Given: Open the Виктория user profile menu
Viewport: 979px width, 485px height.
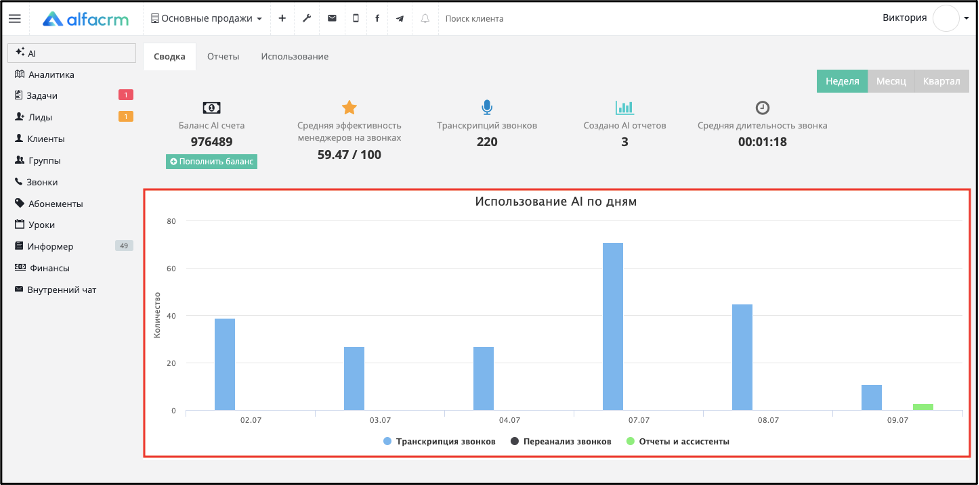Looking at the screenshot, I should coord(920,18).
